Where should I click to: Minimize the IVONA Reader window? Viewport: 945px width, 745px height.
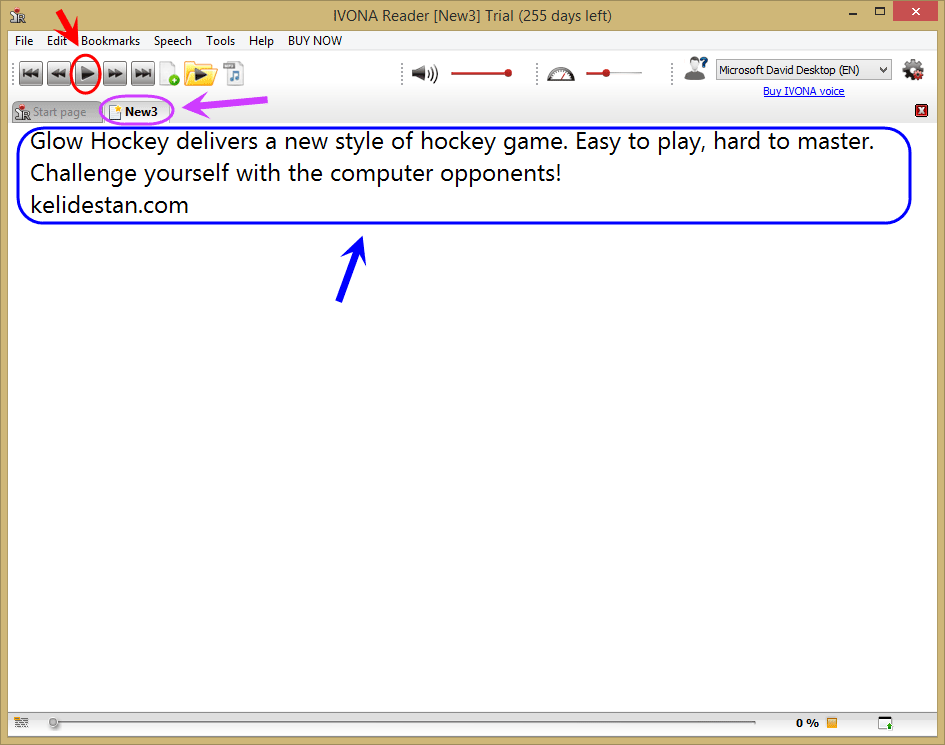tap(852, 13)
